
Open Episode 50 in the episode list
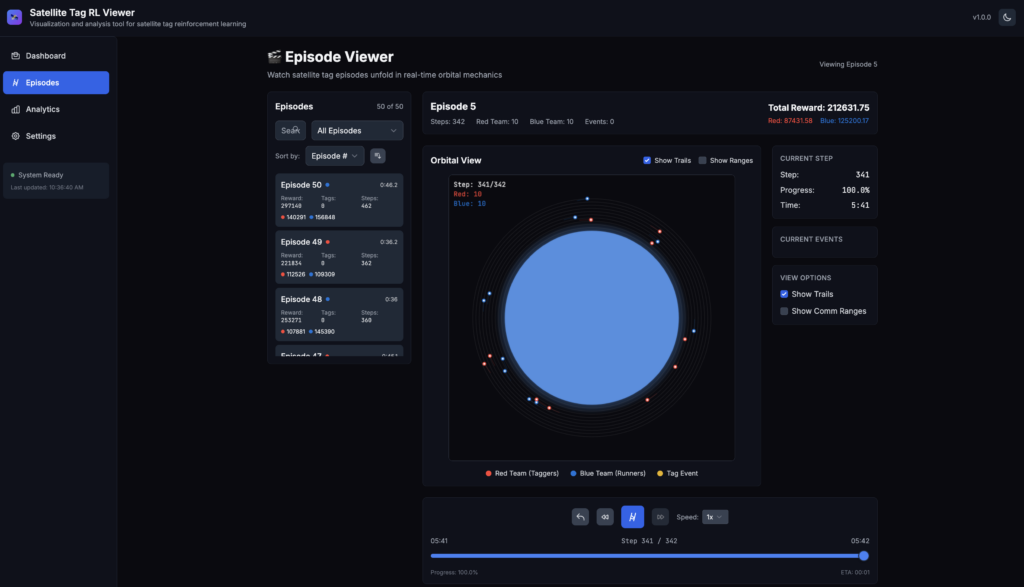point(339,200)
